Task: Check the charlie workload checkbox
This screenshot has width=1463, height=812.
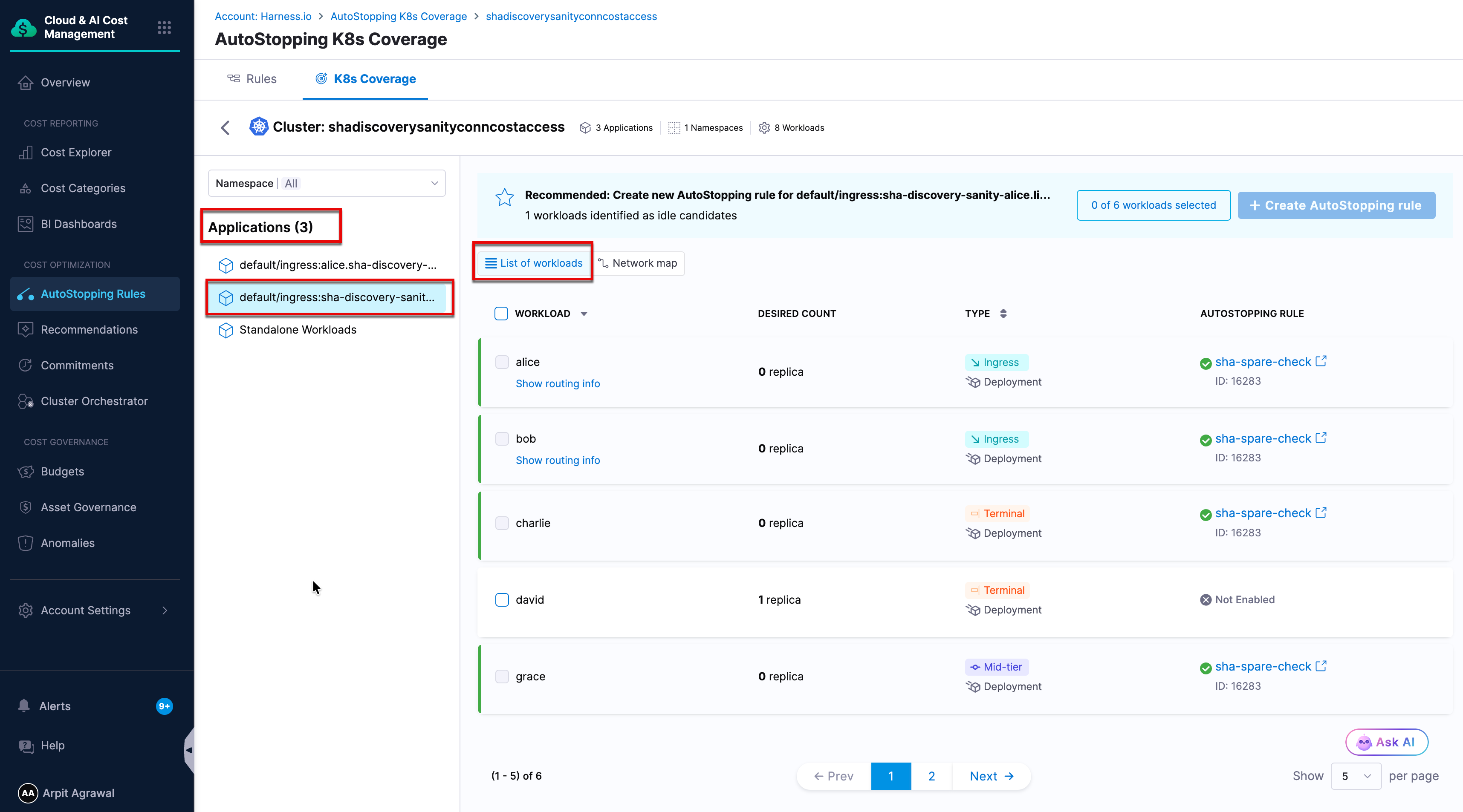Action: [502, 523]
